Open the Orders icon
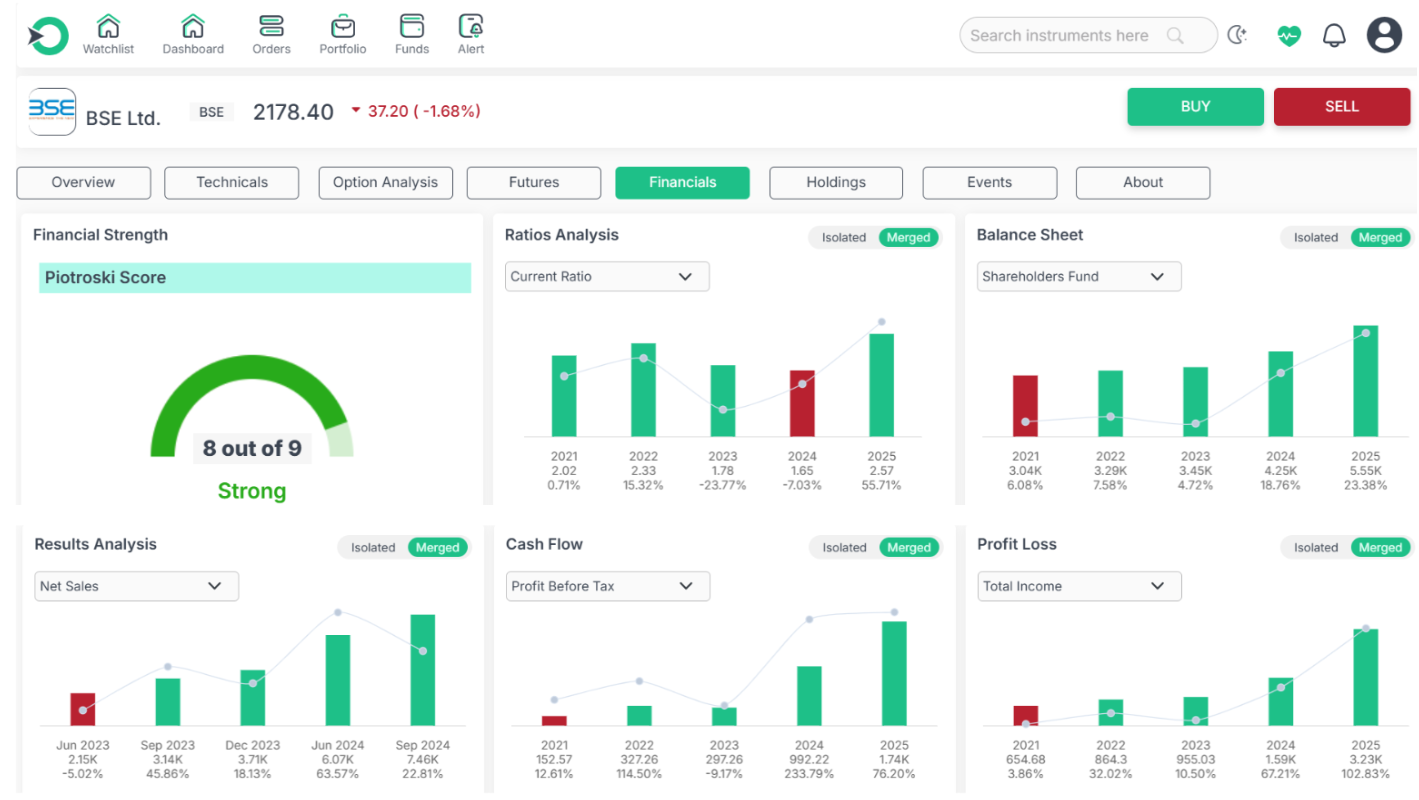 point(271,26)
